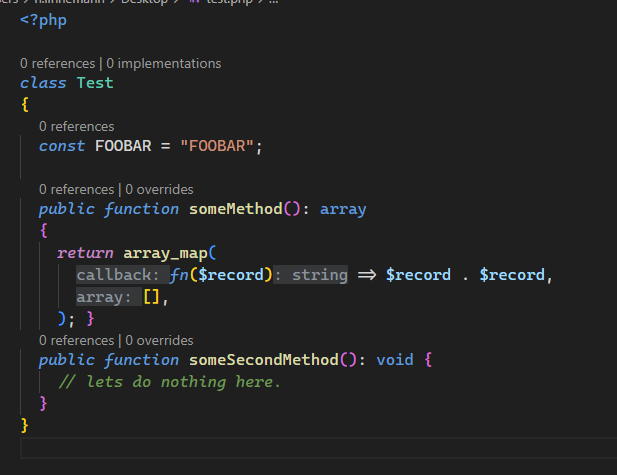Viewport: 617px width, 475px height.
Task: Click the ": string" return type hint
Action: (312, 275)
